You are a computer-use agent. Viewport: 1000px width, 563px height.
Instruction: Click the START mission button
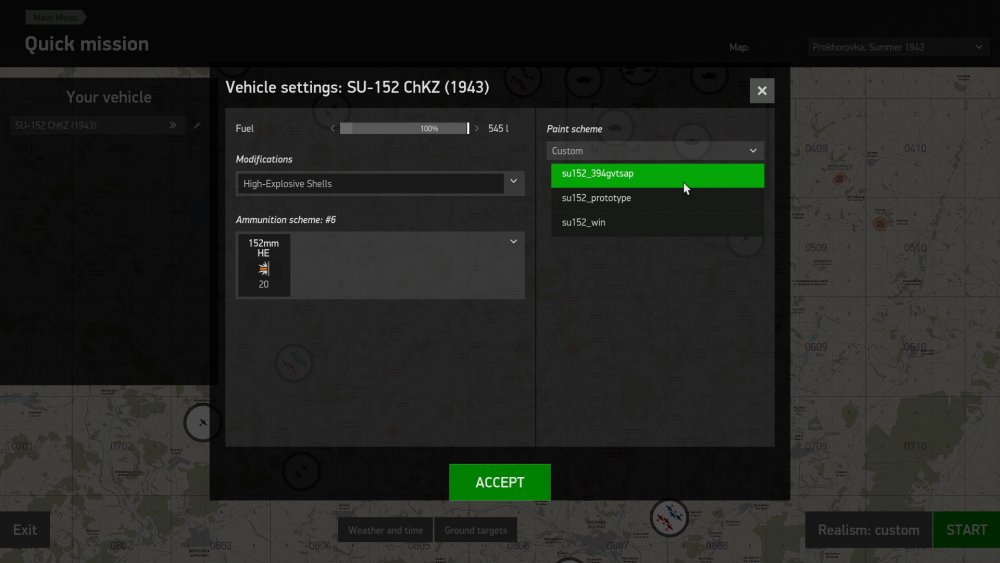pyautogui.click(x=966, y=530)
